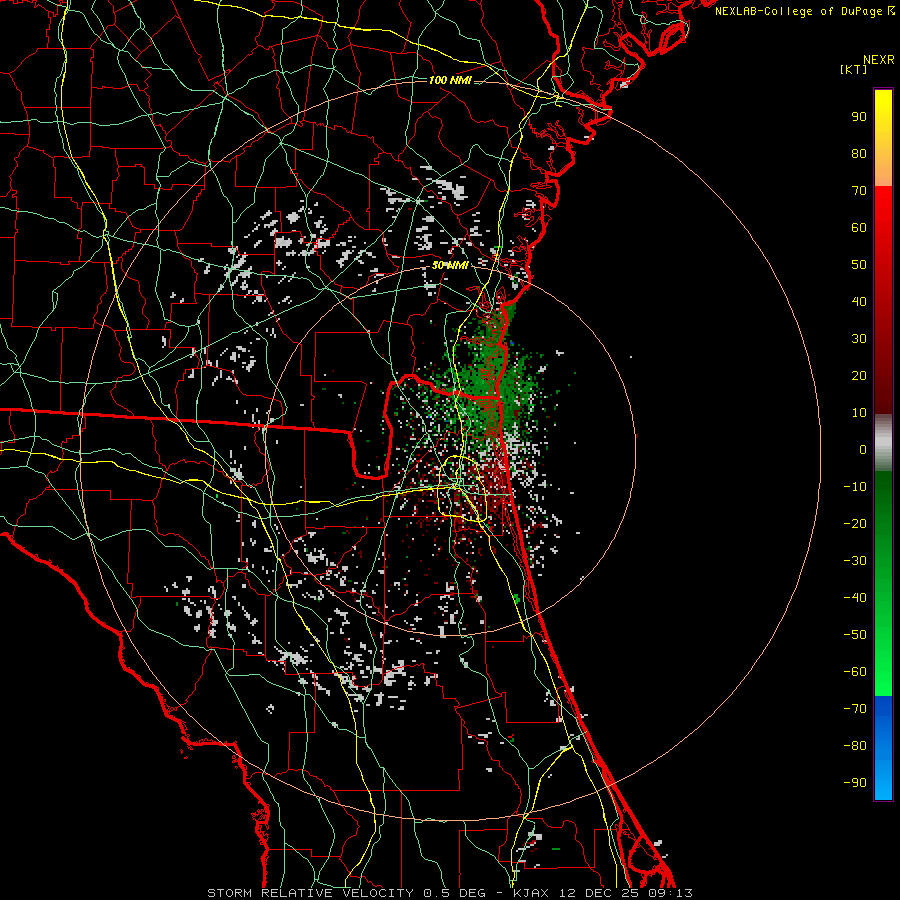Click the -90 value on velocity scale

pos(855,783)
